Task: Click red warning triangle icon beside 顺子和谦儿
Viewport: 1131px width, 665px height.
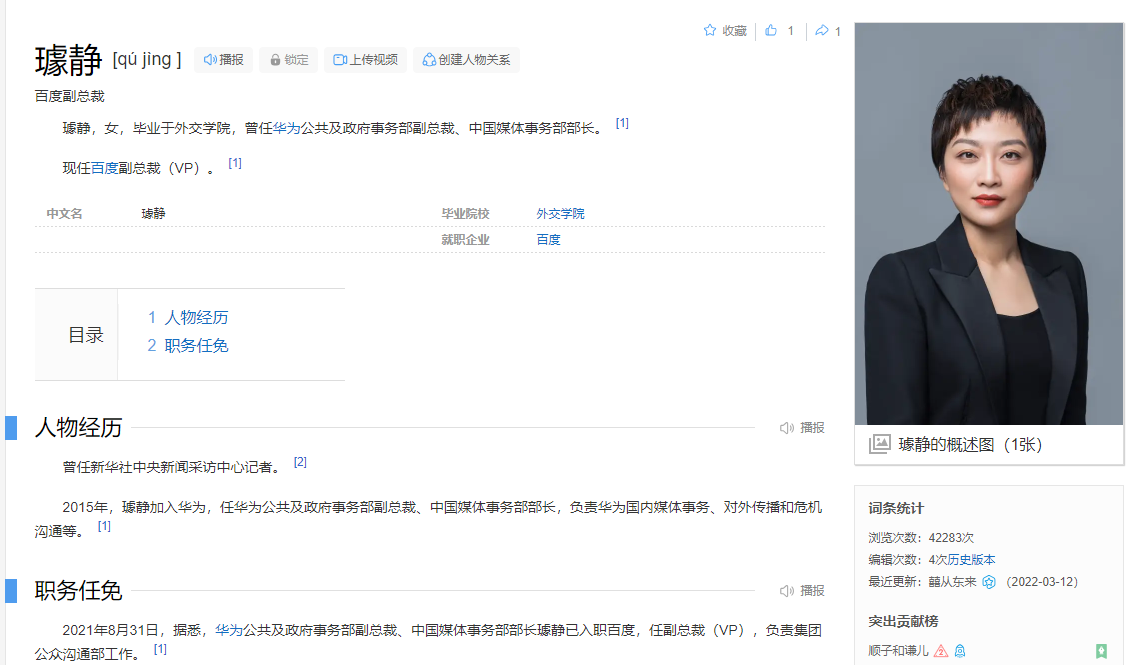Action: coord(941,651)
